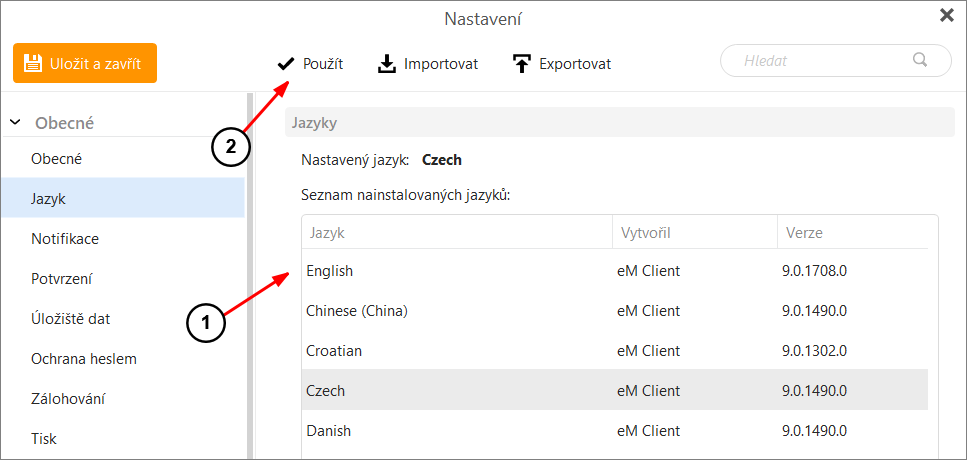Open the Notifikace settings page
967x460 pixels.
pyautogui.click(x=123, y=239)
